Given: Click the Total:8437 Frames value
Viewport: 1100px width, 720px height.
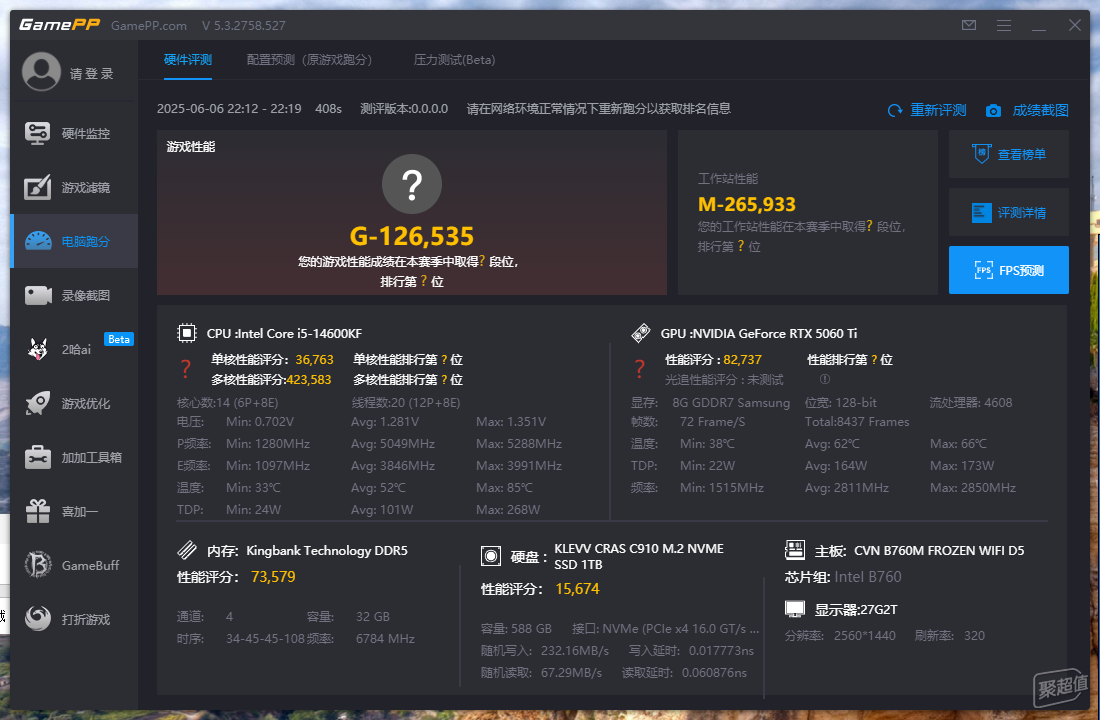Looking at the screenshot, I should [857, 422].
